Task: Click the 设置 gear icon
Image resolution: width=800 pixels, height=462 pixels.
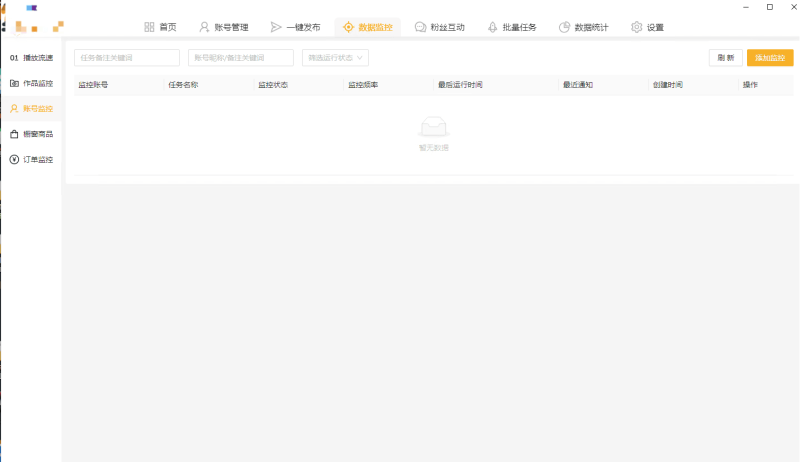Action: 636,27
